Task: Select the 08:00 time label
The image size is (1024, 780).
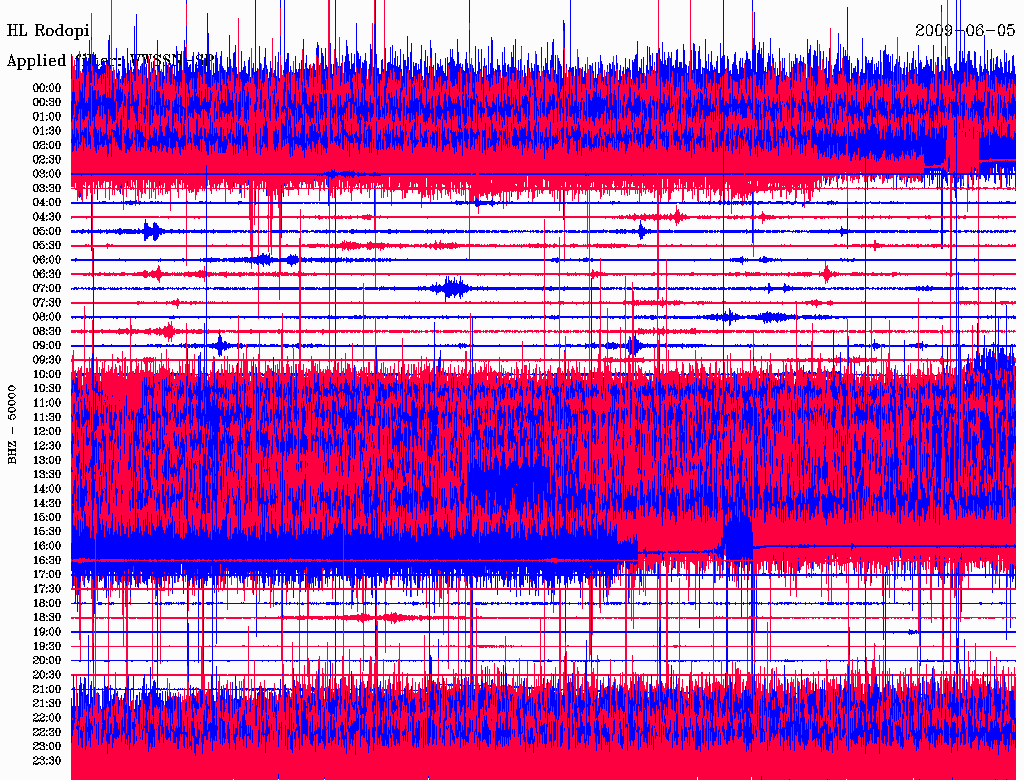Action: 47,317
